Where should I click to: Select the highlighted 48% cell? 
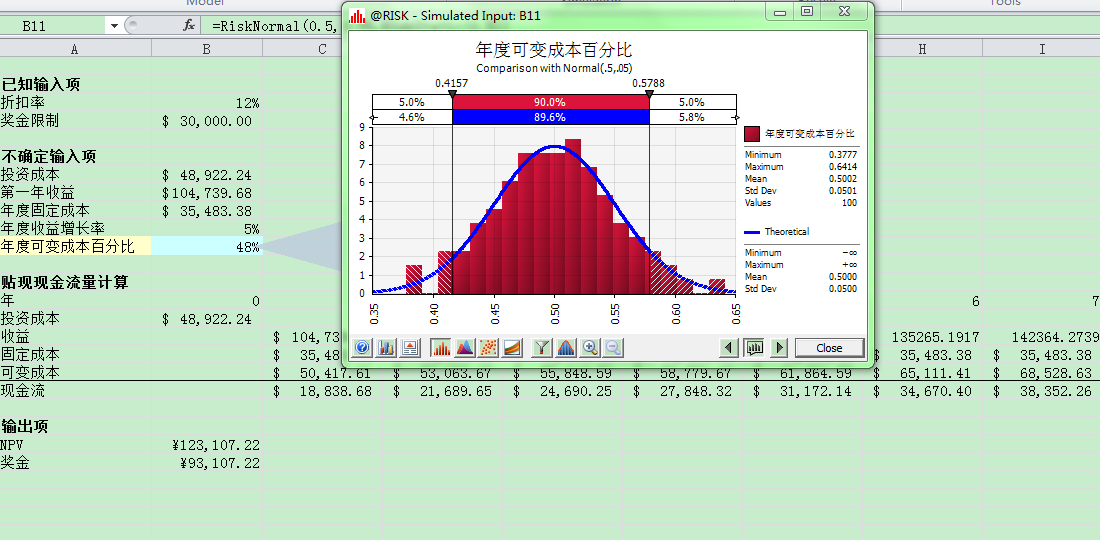coord(207,247)
